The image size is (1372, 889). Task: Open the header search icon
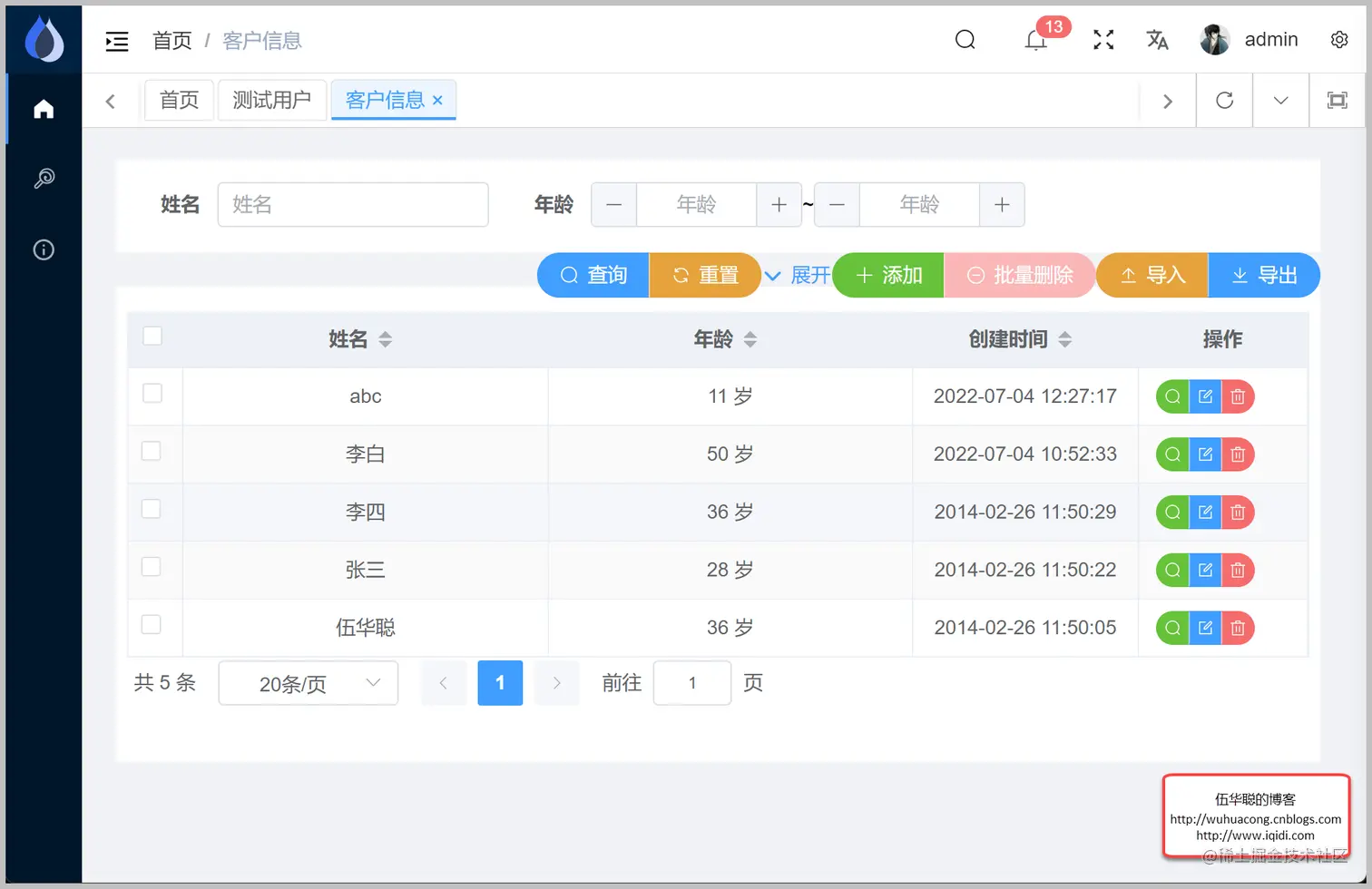click(965, 40)
